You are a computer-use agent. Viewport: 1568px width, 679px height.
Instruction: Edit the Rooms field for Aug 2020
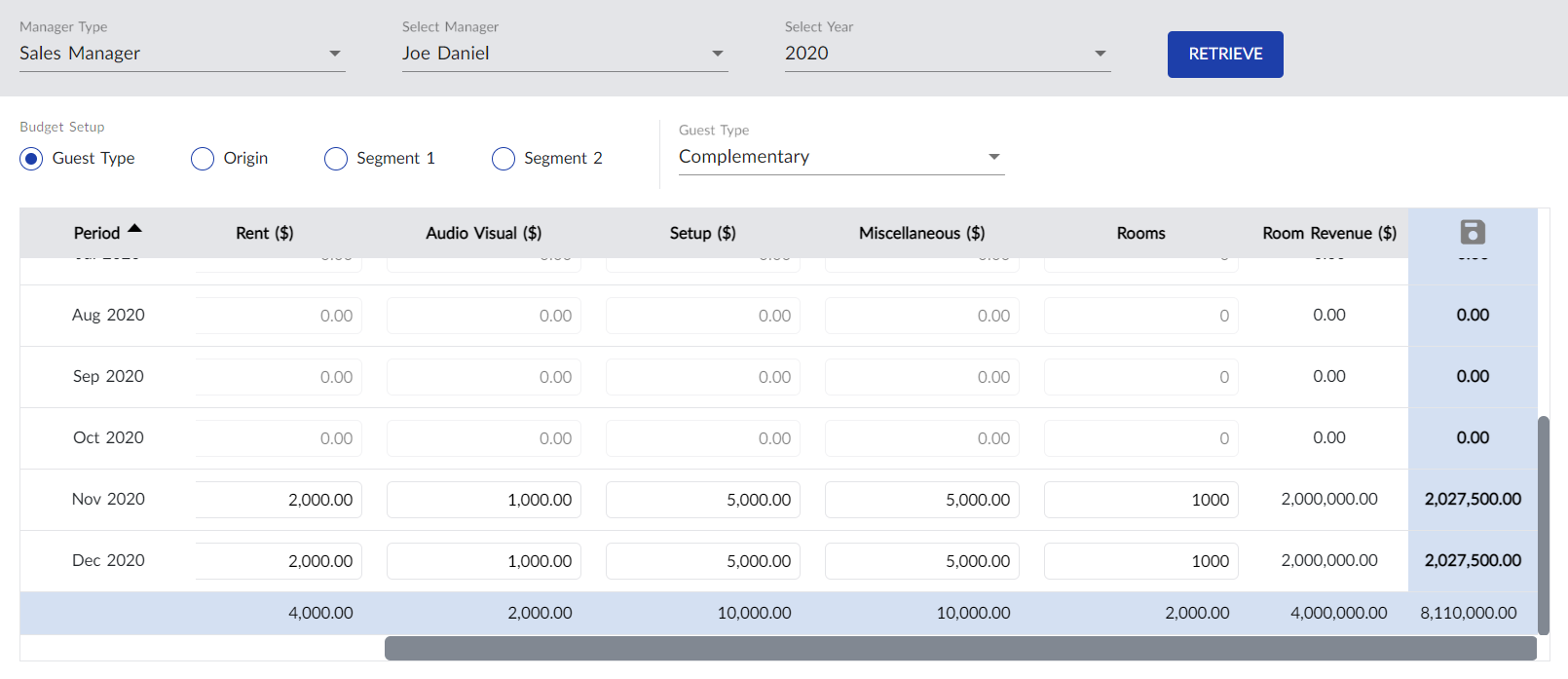(1141, 316)
